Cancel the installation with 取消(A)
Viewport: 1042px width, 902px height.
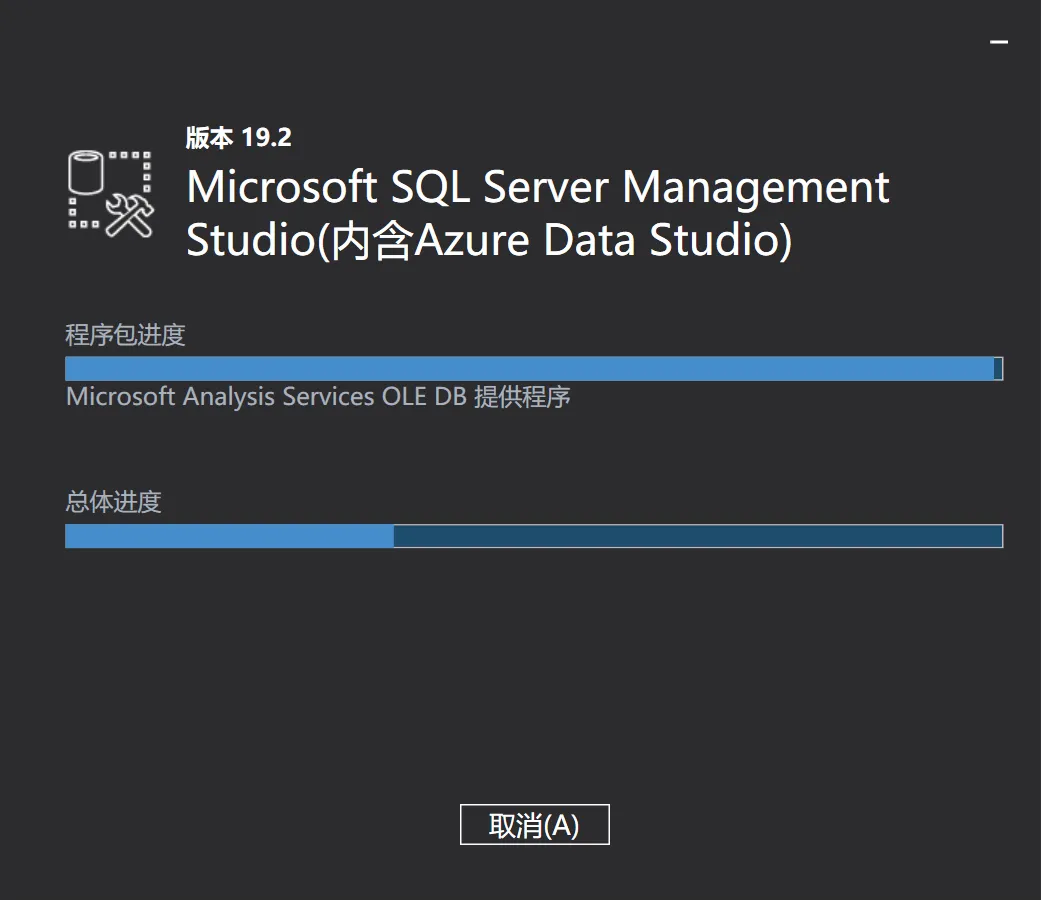(534, 825)
